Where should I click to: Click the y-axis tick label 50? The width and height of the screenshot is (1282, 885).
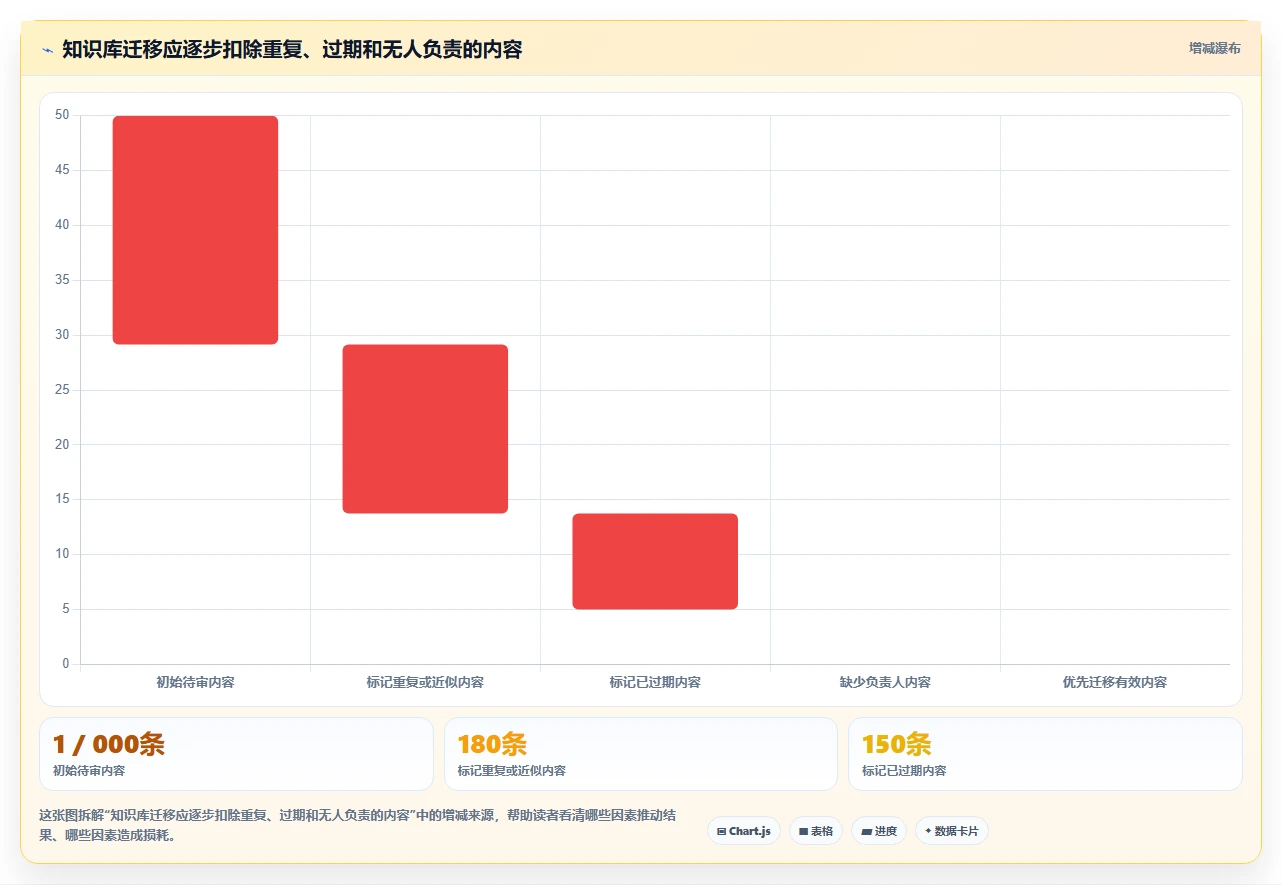[x=62, y=115]
